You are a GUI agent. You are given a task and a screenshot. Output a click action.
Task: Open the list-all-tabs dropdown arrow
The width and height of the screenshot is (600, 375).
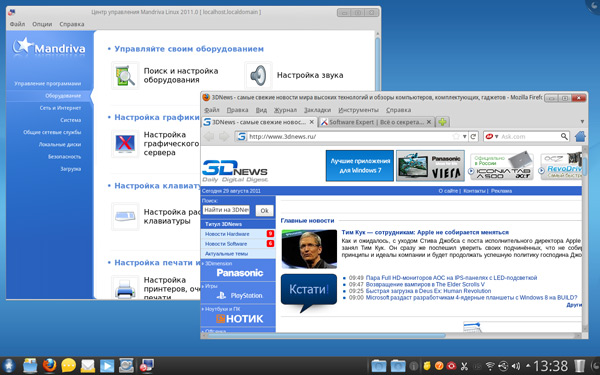coord(582,122)
